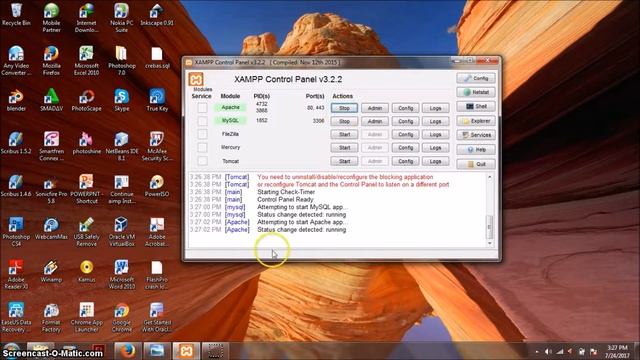The height and width of the screenshot is (360, 640).
Task: Click the XAMPP logo icon in the control panel
Action: tap(196, 79)
